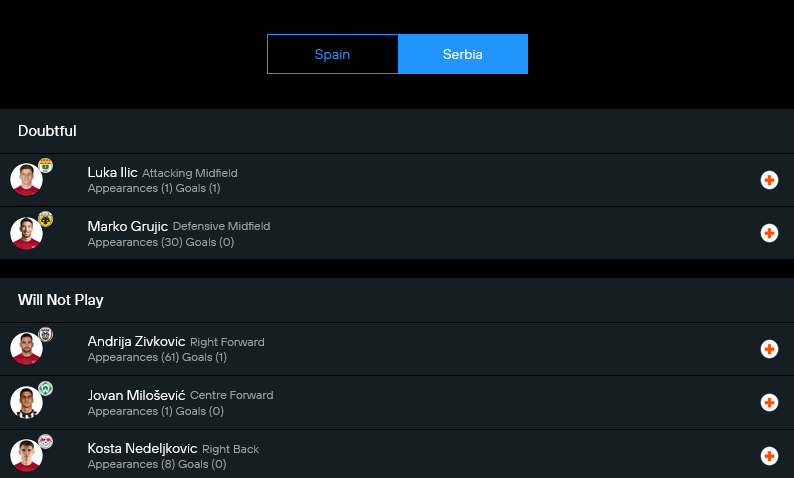Click the Marko Grujic player name

(x=127, y=226)
